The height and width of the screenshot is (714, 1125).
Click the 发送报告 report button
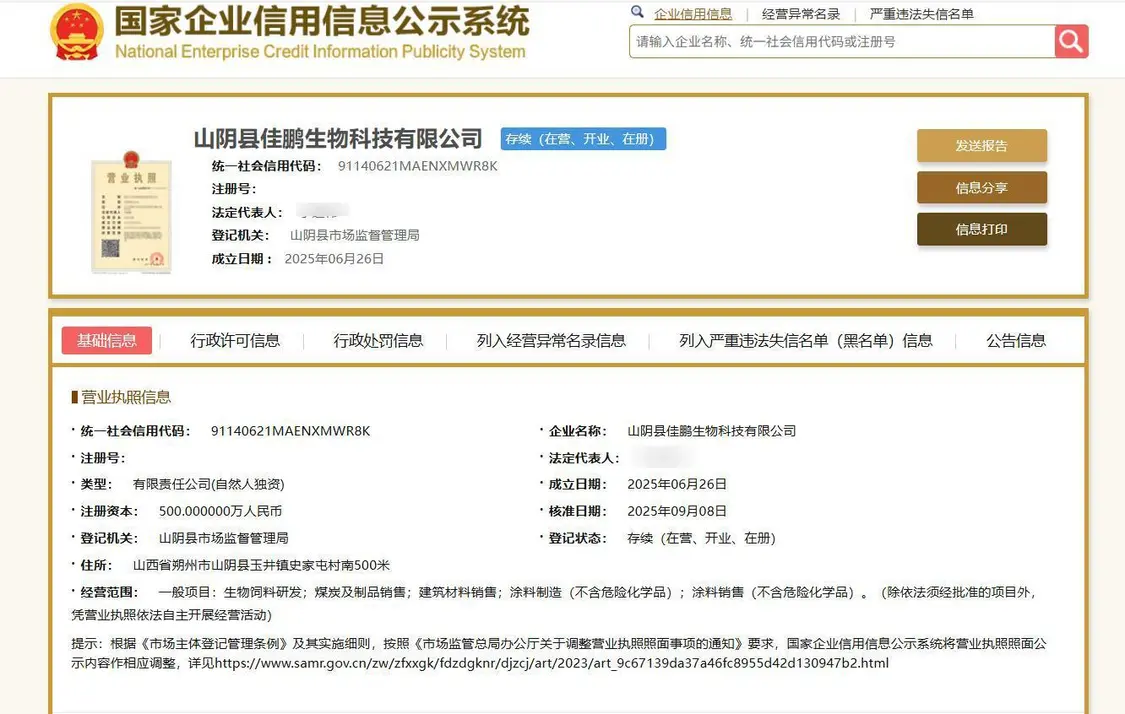[x=981, y=145]
